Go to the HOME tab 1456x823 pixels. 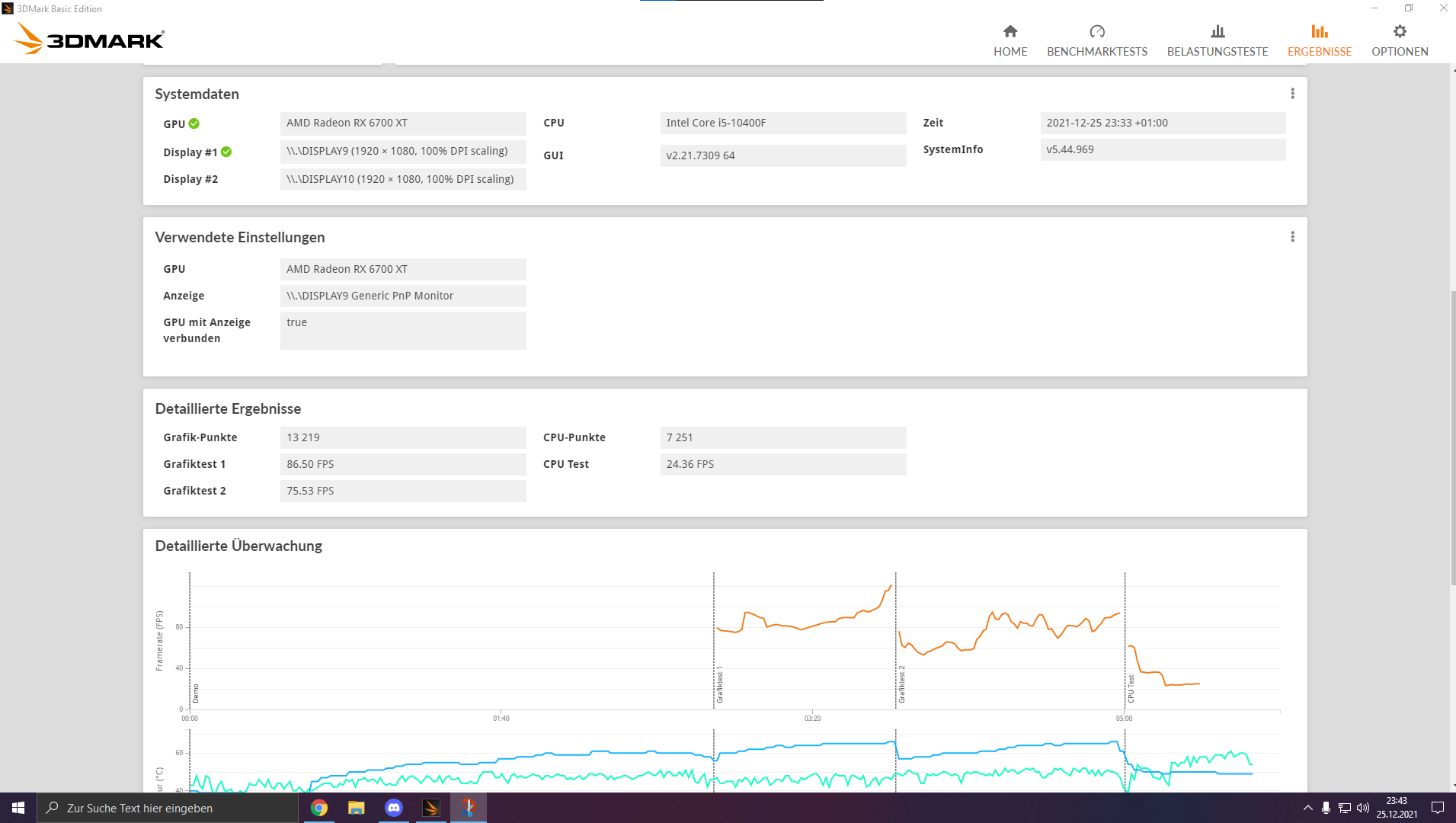[x=1010, y=40]
